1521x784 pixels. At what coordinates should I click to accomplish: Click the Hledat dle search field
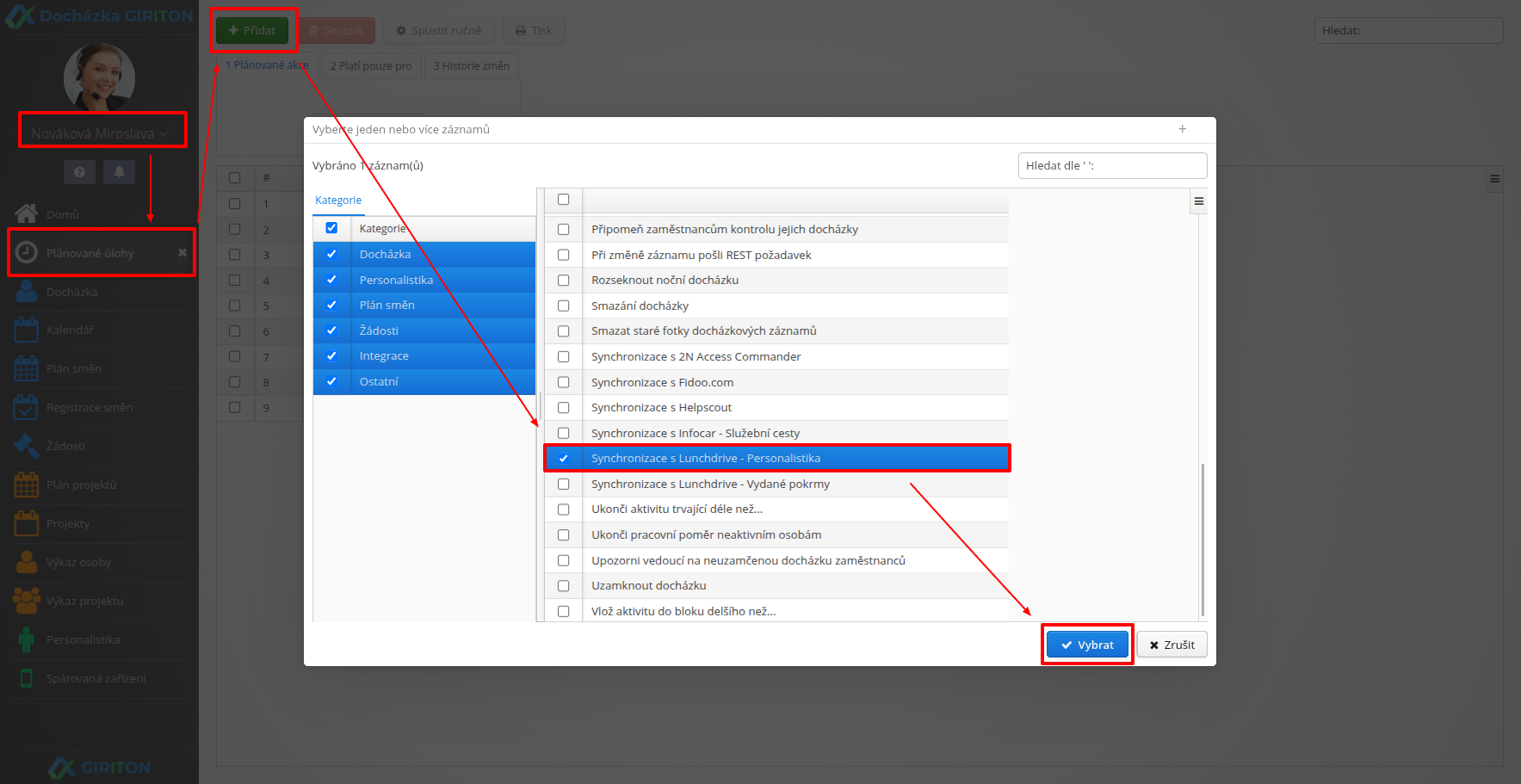point(1112,165)
